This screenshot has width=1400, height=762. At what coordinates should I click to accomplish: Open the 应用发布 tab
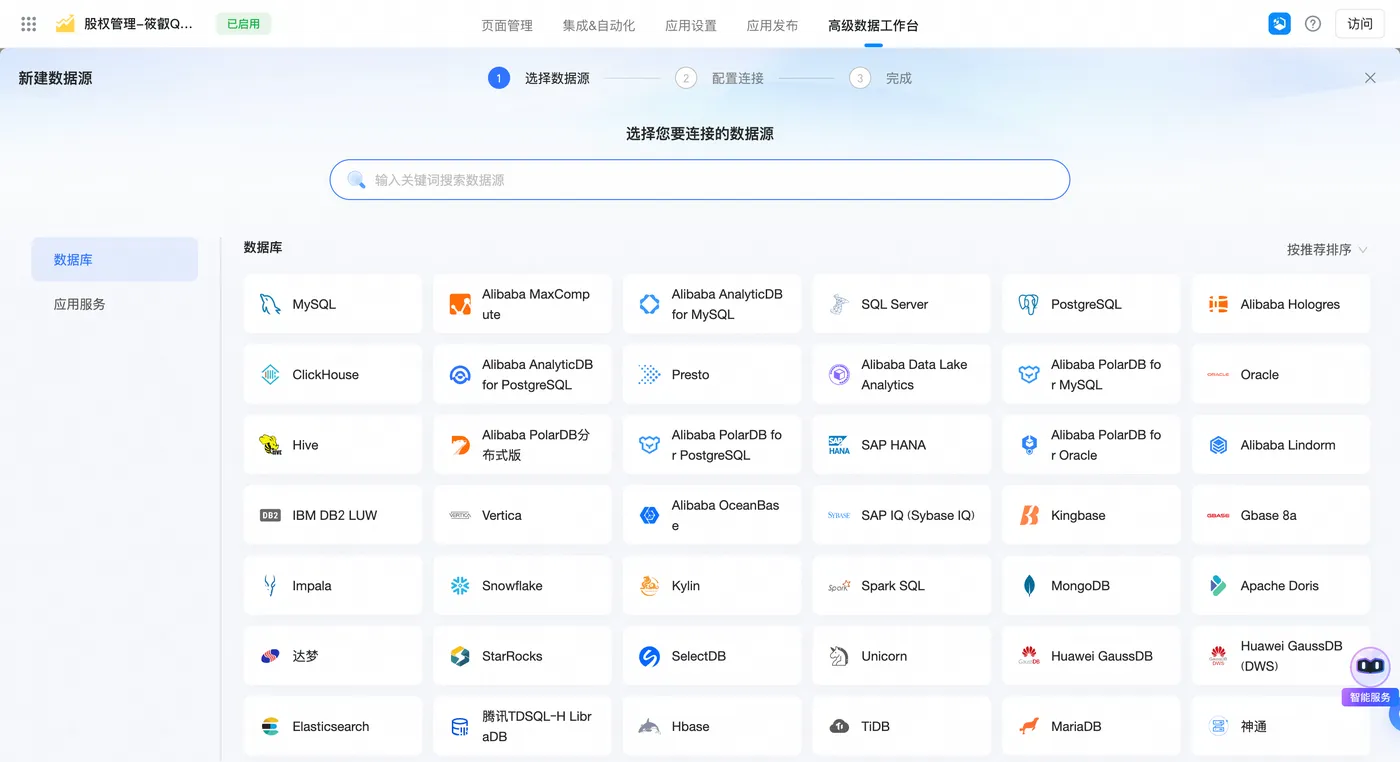[772, 25]
